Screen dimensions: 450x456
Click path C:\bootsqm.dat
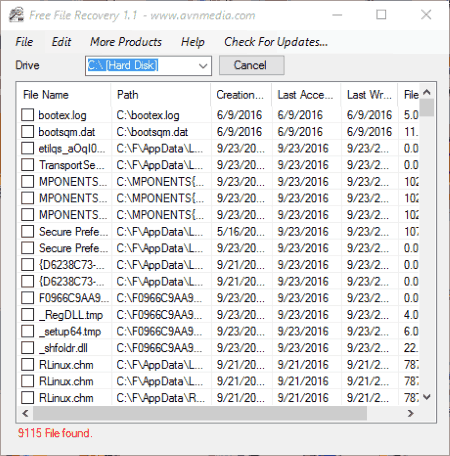[152, 132]
